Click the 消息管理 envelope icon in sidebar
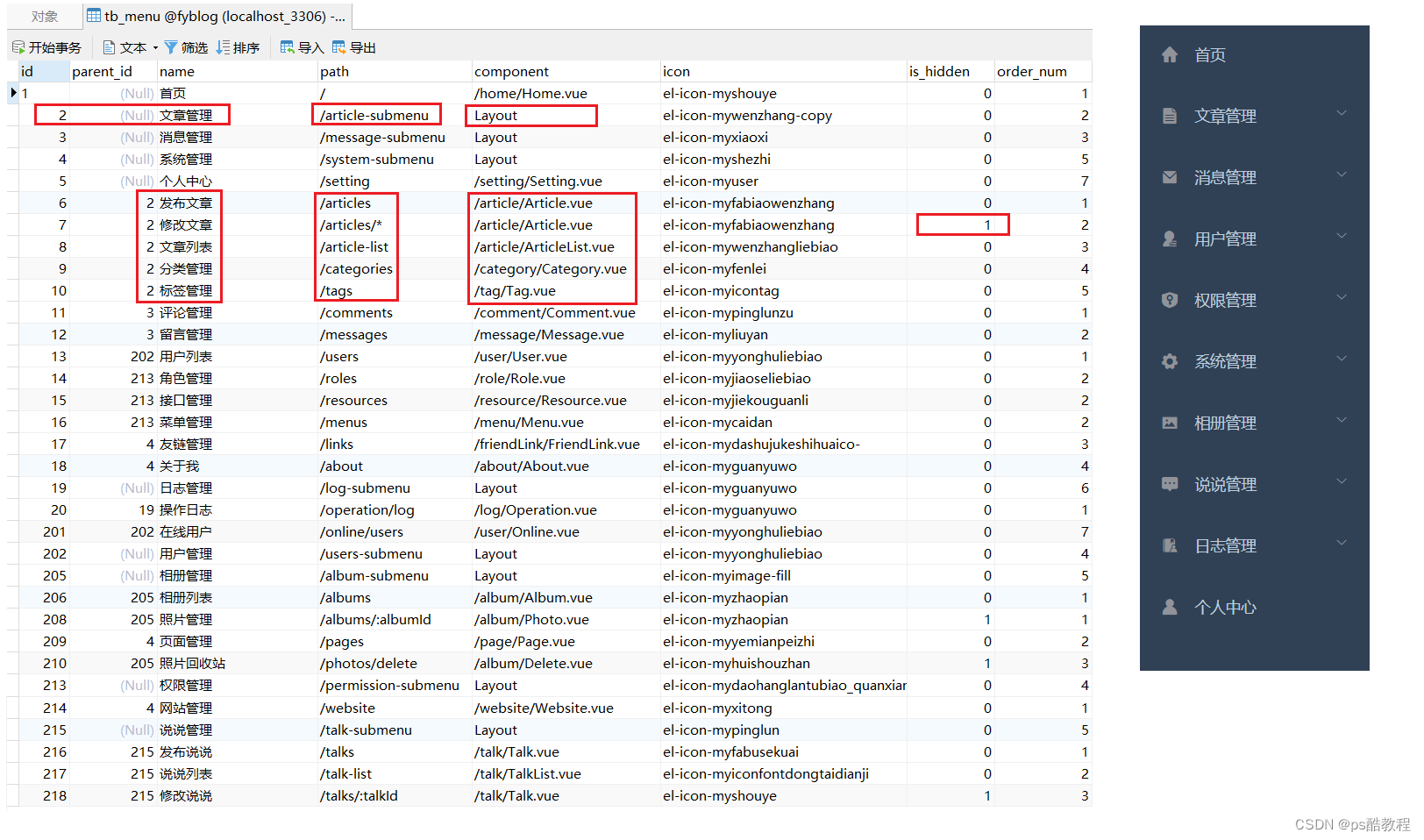The image size is (1424, 840). [1170, 177]
